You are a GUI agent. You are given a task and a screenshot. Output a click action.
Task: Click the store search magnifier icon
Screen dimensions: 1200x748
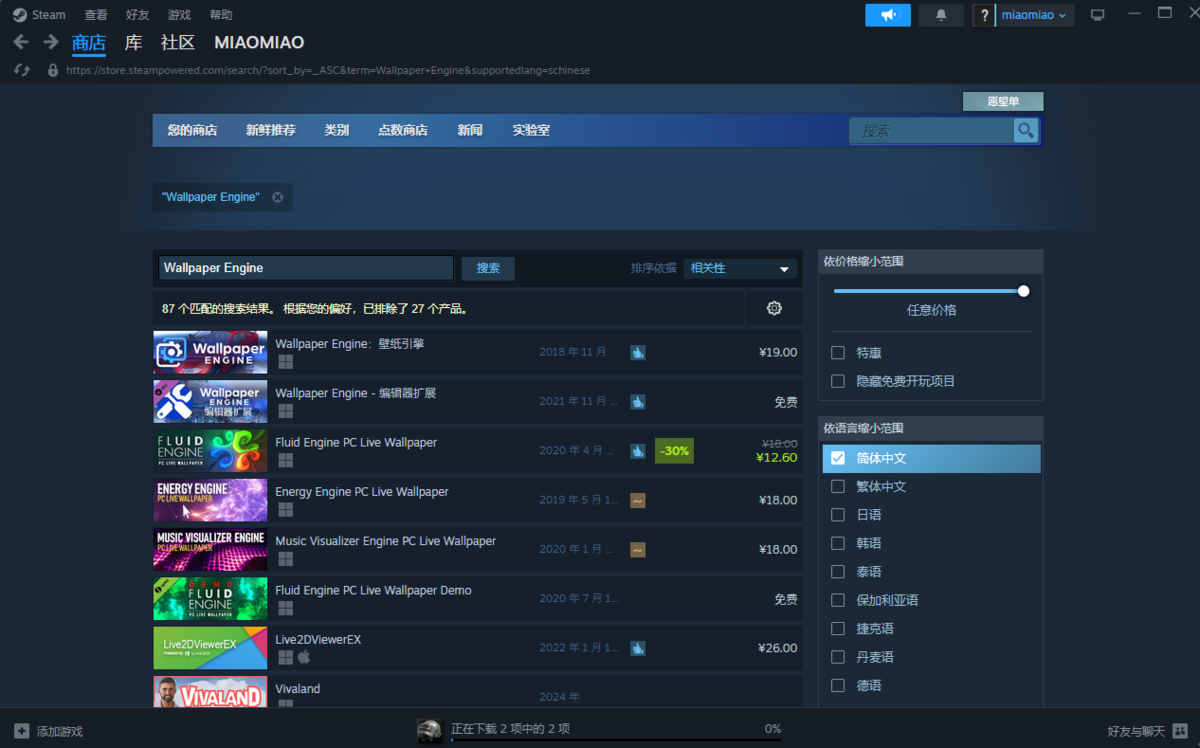pyautogui.click(x=1025, y=130)
